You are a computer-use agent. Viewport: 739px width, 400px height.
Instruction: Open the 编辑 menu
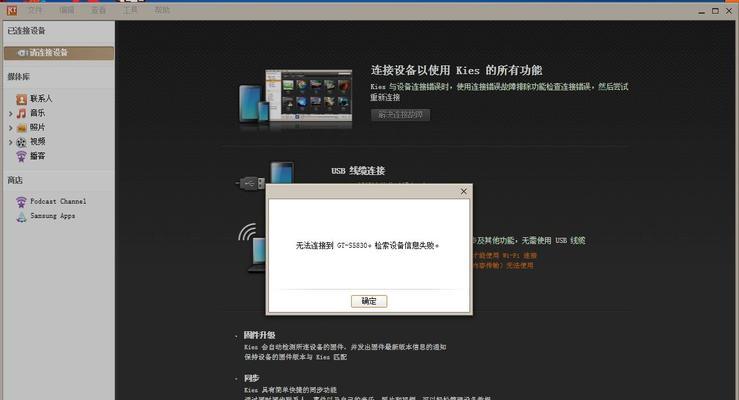tap(67, 10)
